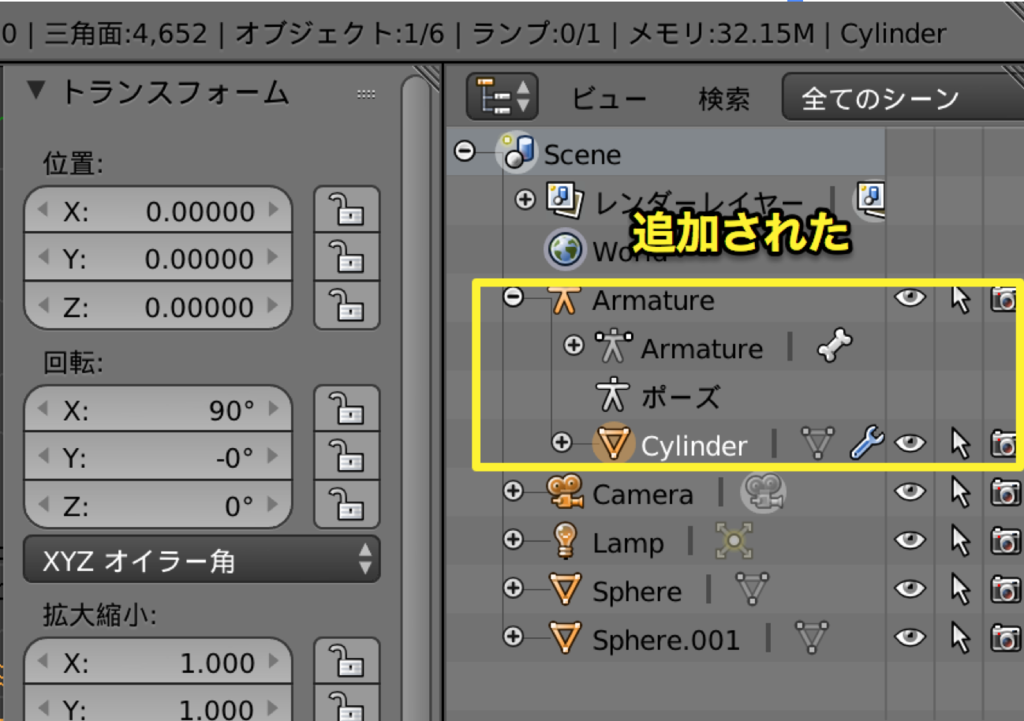Expand the Camera node
1024x721 pixels.
pyautogui.click(x=513, y=490)
